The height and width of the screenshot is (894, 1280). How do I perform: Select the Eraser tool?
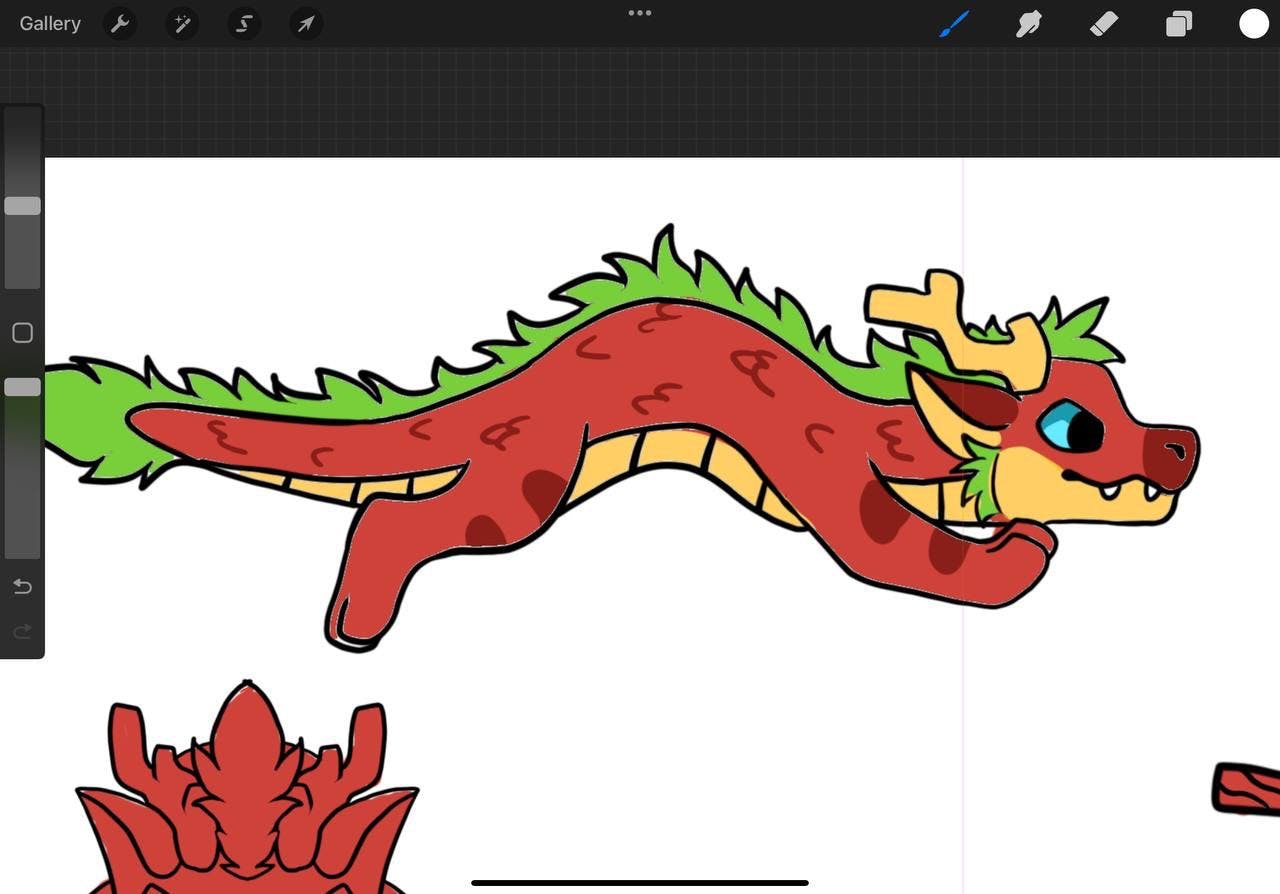click(1104, 24)
